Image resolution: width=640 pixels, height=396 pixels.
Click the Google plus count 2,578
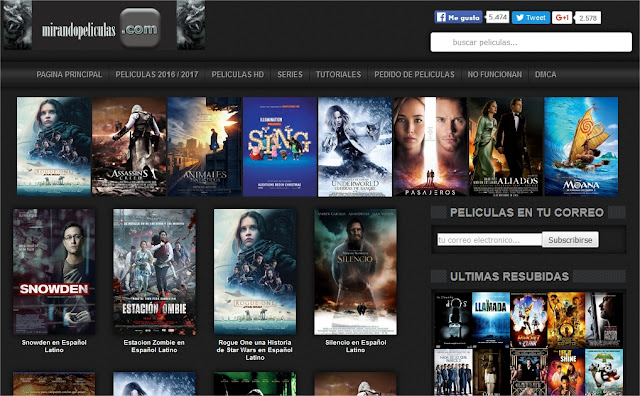click(x=588, y=18)
